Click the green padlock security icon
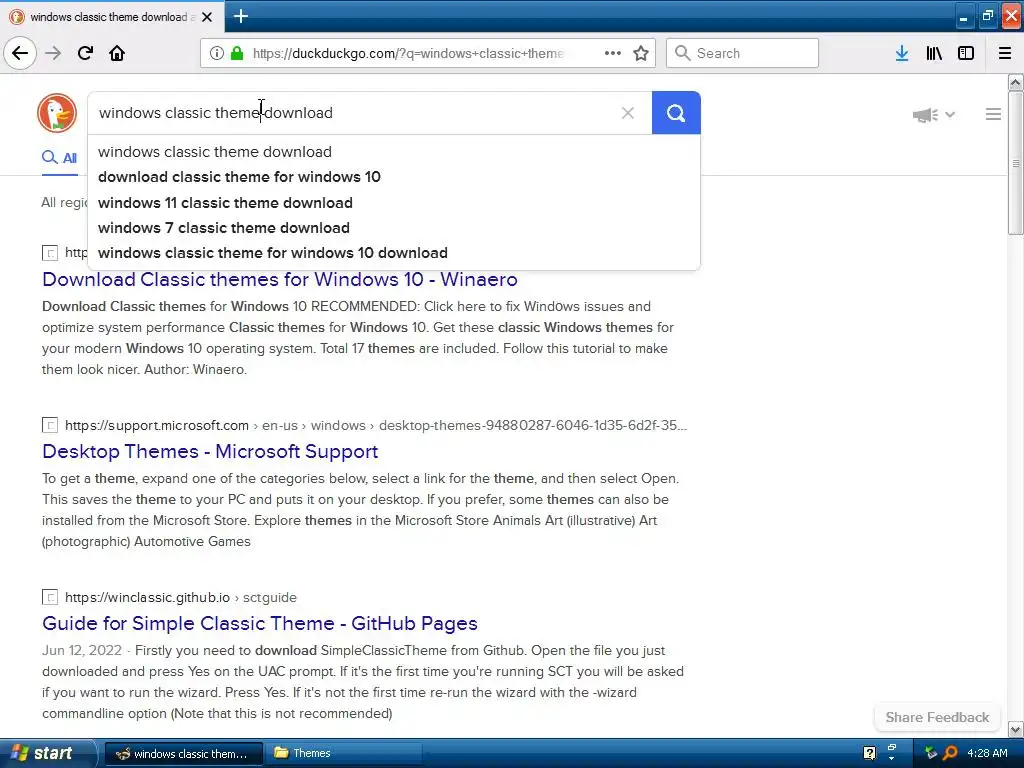The width and height of the screenshot is (1024, 768). [x=237, y=53]
